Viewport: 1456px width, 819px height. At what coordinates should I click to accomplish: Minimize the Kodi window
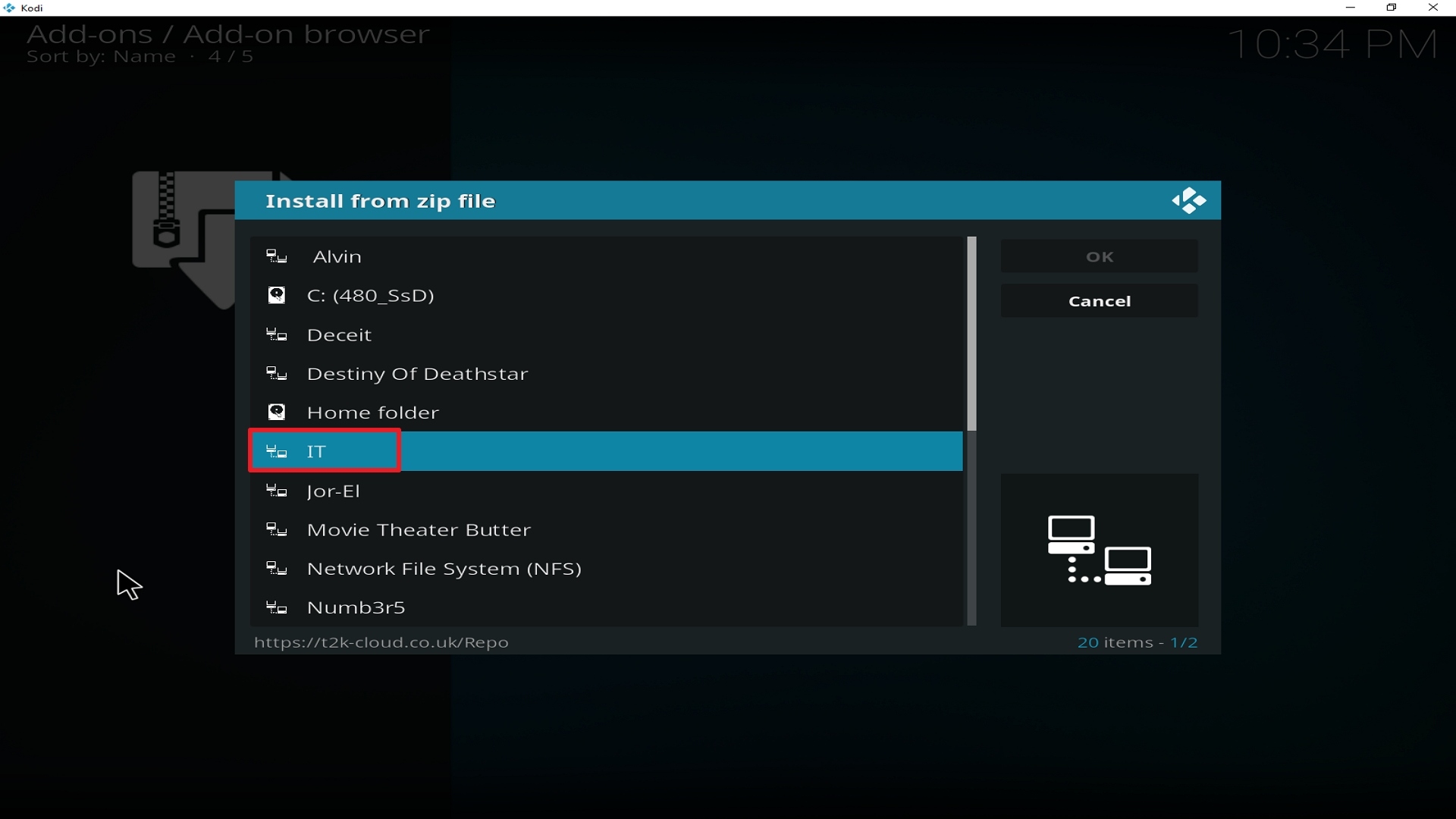click(1351, 8)
